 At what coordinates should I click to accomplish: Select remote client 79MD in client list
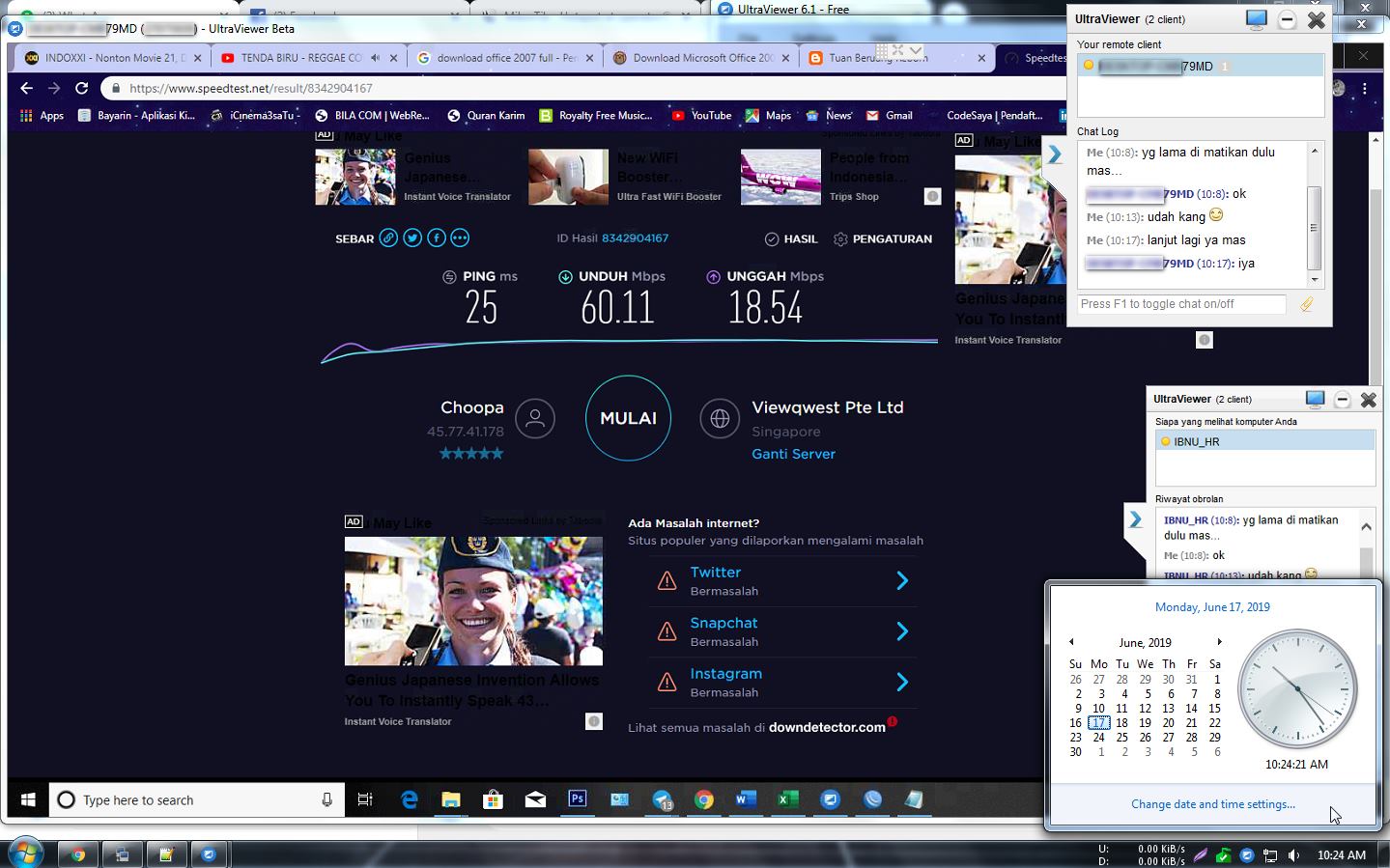[1201, 66]
